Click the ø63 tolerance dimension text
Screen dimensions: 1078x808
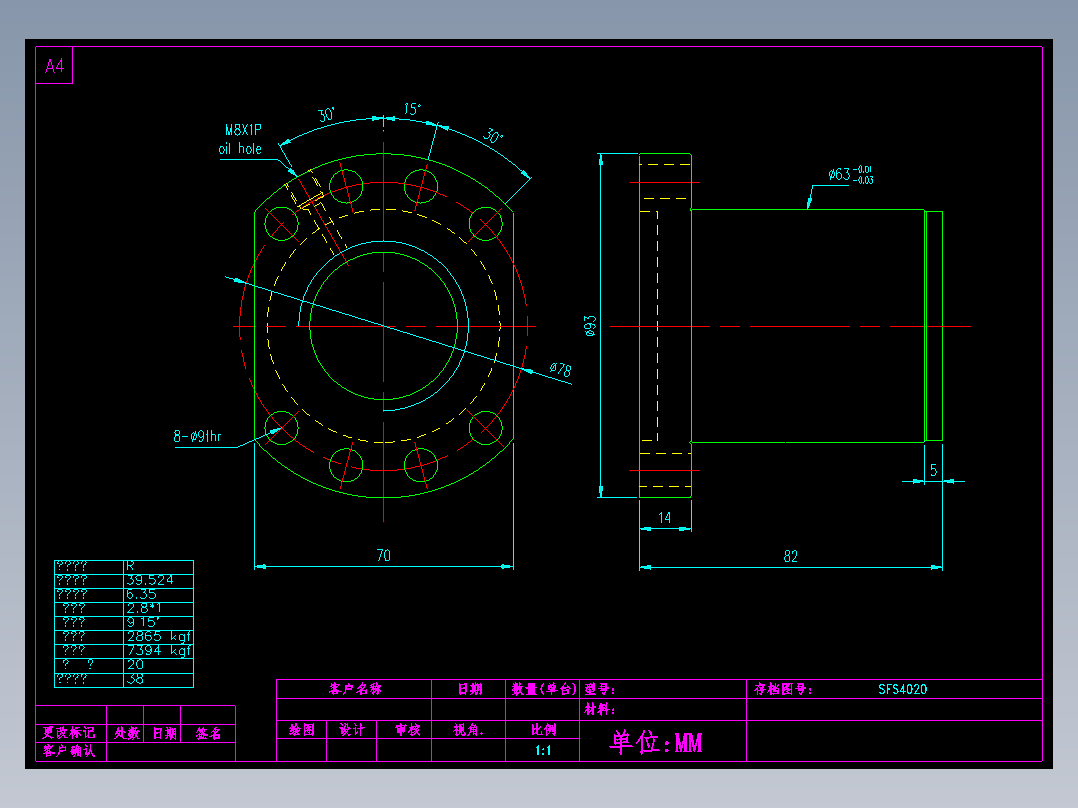click(850, 175)
